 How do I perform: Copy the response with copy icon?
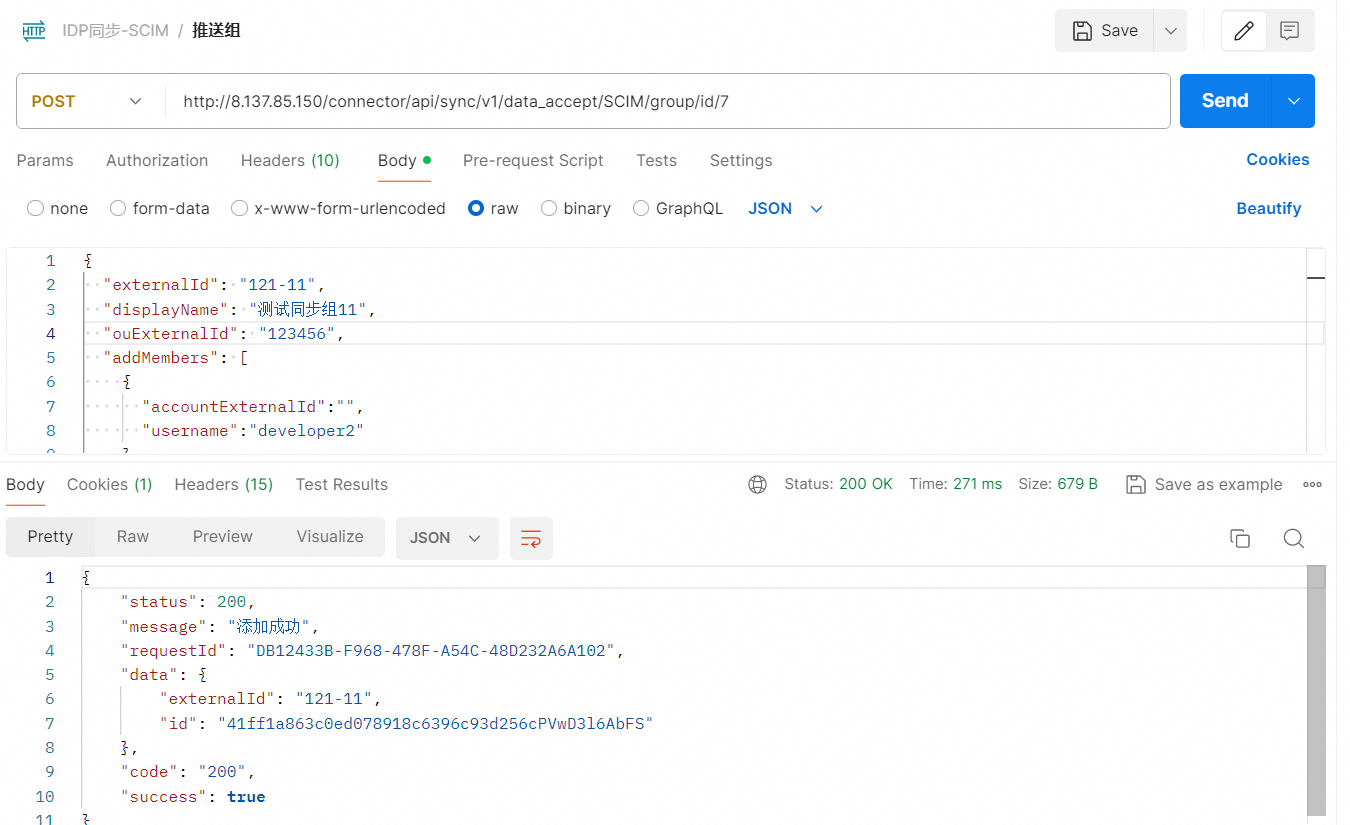point(1240,538)
